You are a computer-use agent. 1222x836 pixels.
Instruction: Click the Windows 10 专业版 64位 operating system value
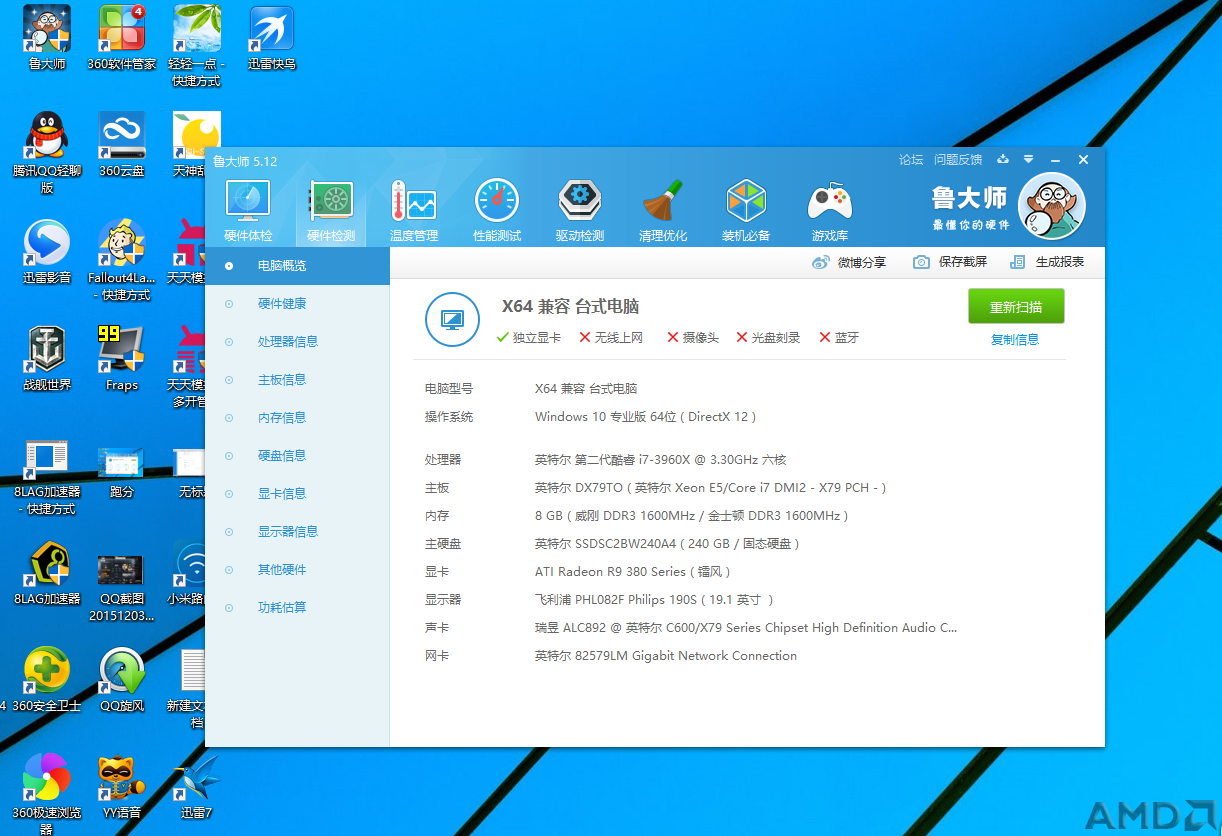pos(646,417)
